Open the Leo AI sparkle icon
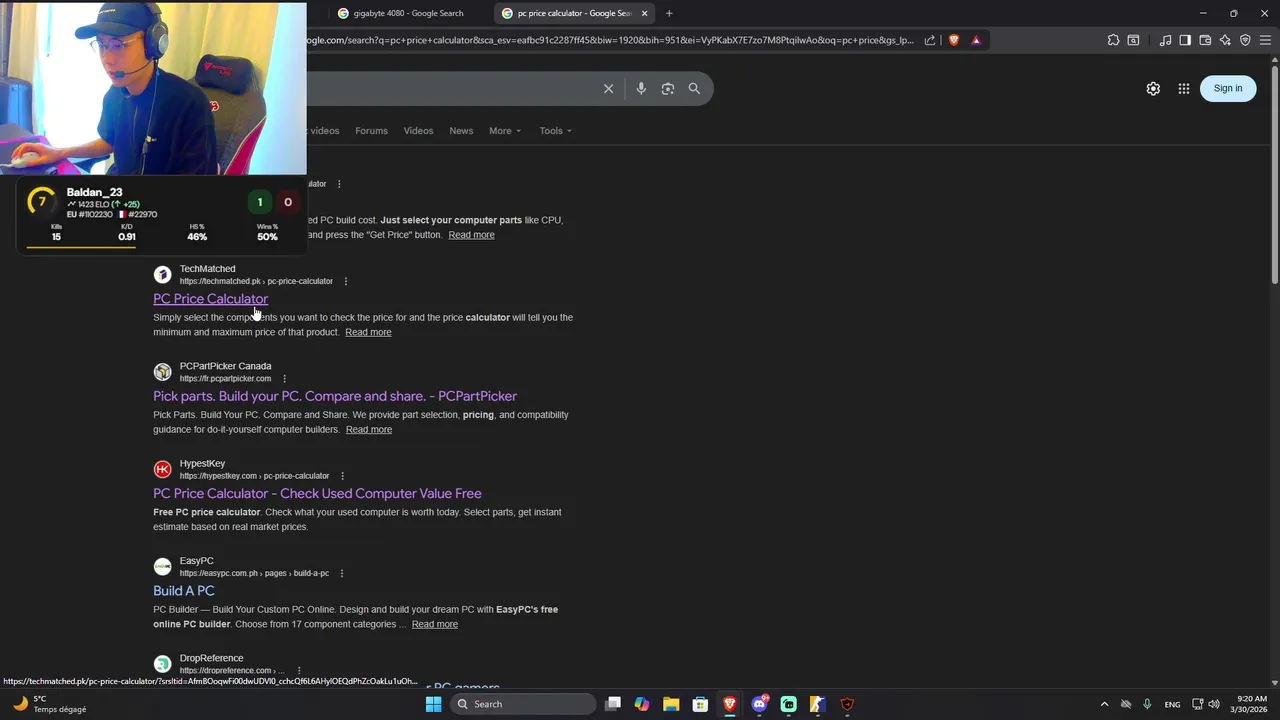1280x720 pixels. 1225,40
